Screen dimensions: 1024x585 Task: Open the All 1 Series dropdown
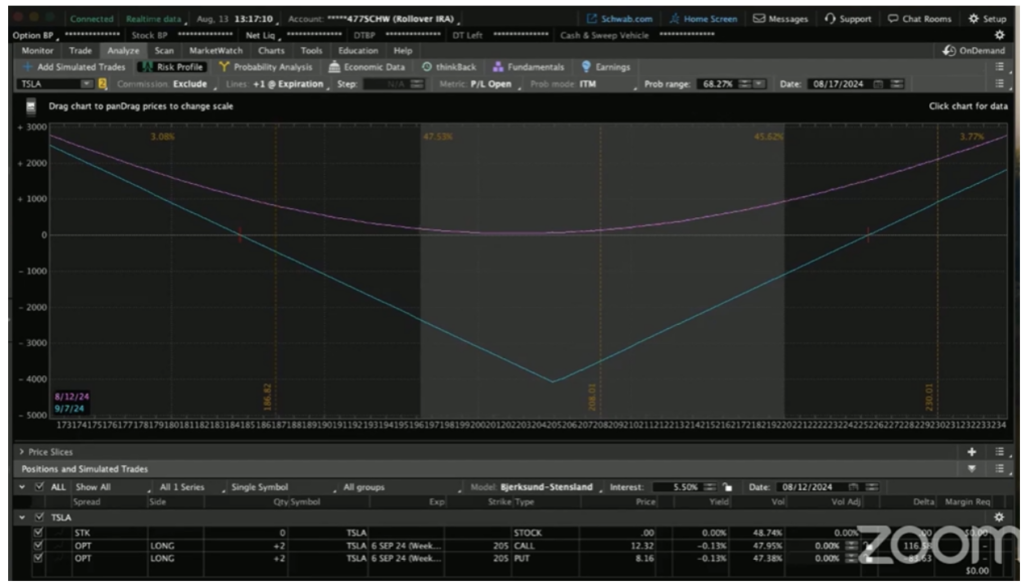192,487
